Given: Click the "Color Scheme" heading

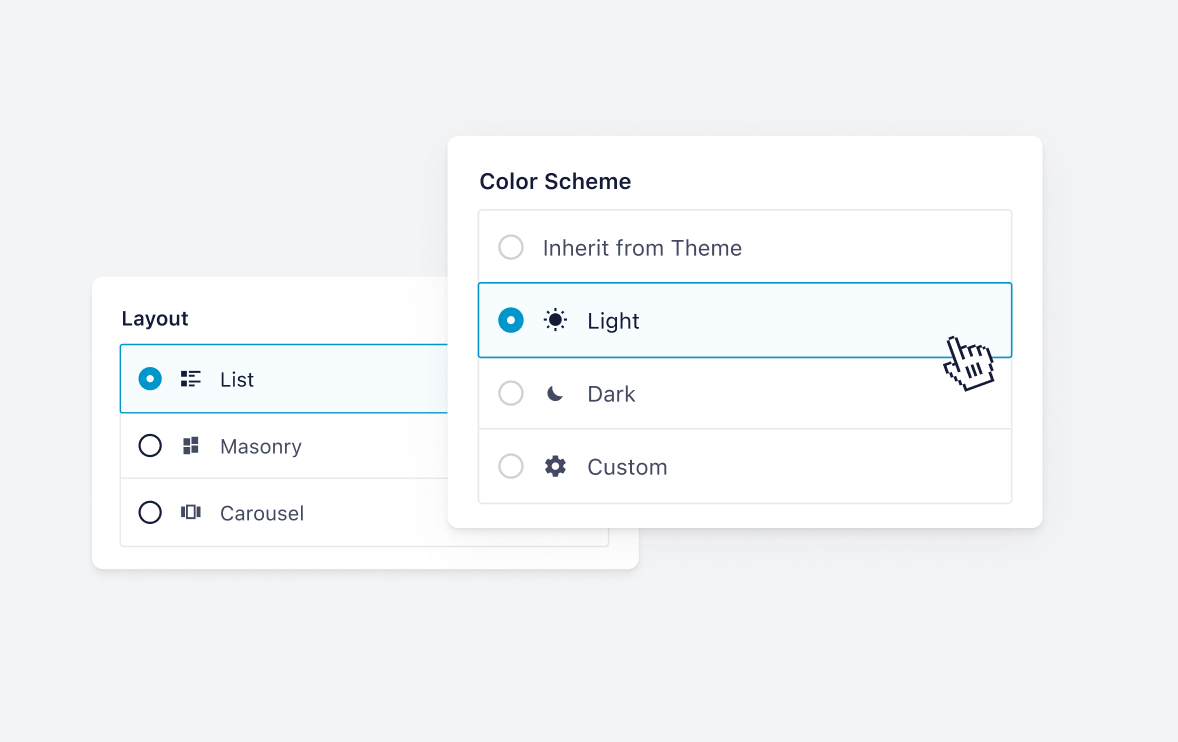Looking at the screenshot, I should click(555, 181).
